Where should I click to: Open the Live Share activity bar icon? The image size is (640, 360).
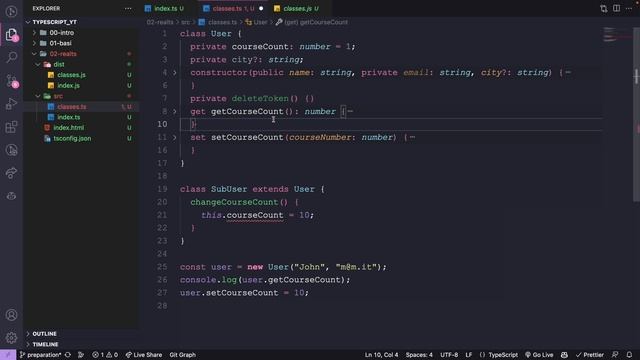11,173
